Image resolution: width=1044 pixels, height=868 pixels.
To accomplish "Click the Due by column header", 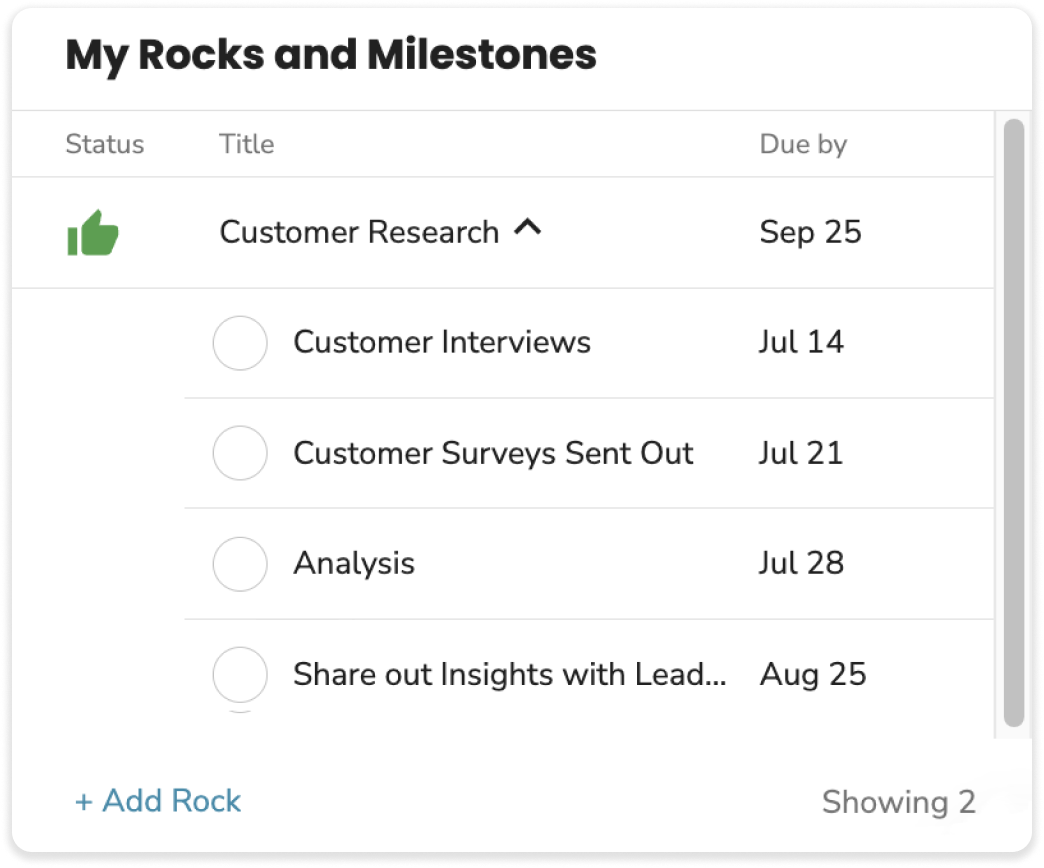I will tap(803, 144).
